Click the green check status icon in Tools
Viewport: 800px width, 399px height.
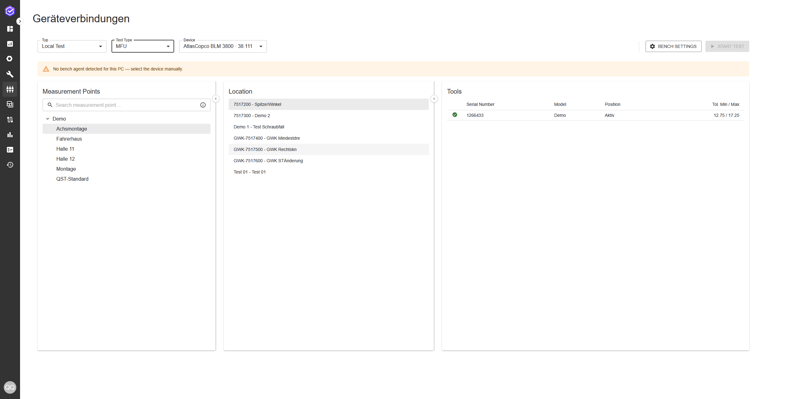455,115
